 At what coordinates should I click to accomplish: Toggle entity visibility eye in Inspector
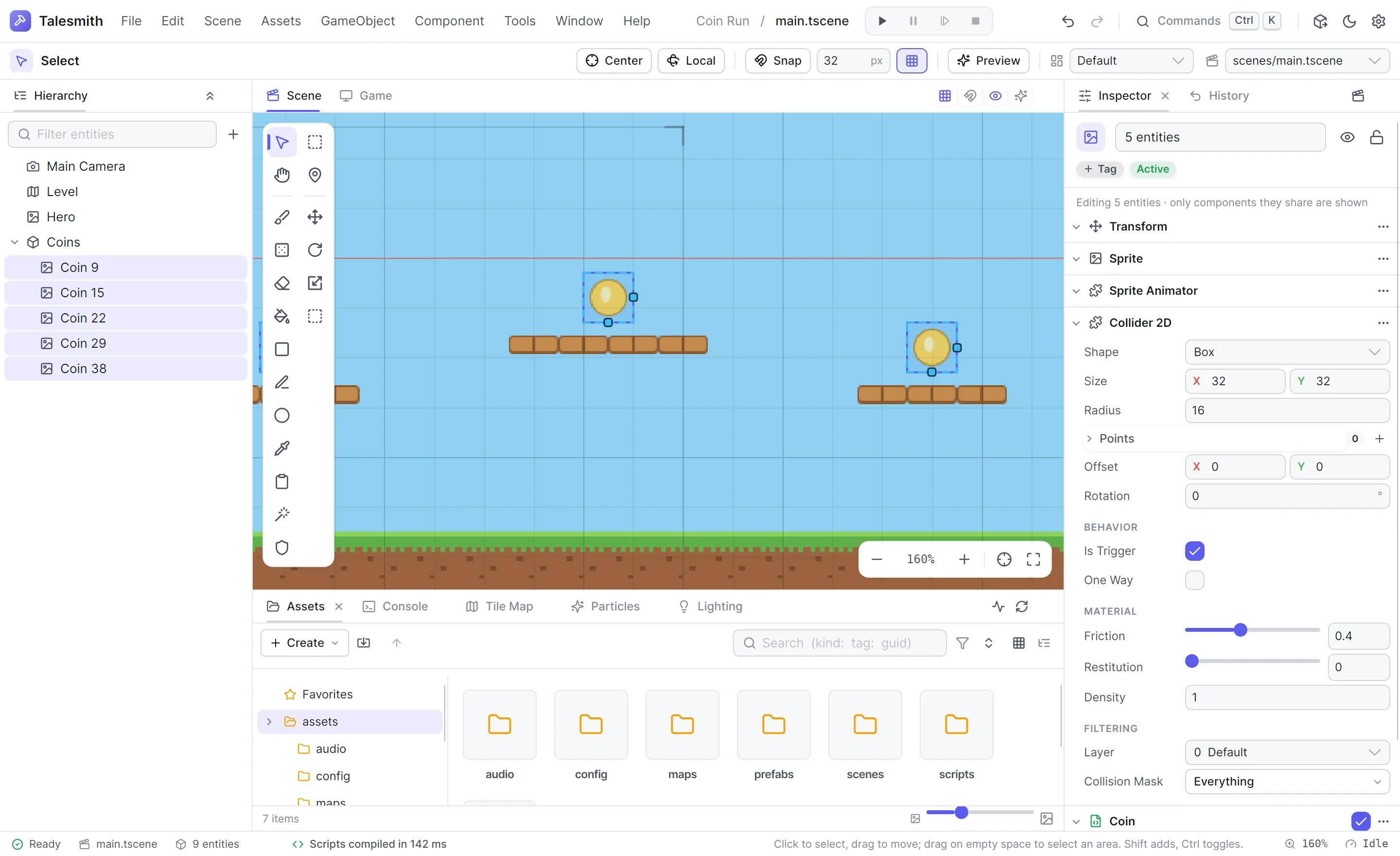coord(1347,137)
